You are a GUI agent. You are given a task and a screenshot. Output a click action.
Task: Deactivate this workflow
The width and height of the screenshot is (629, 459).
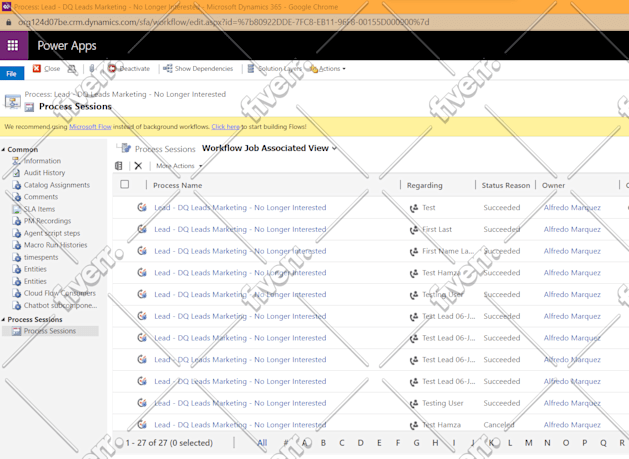point(129,69)
